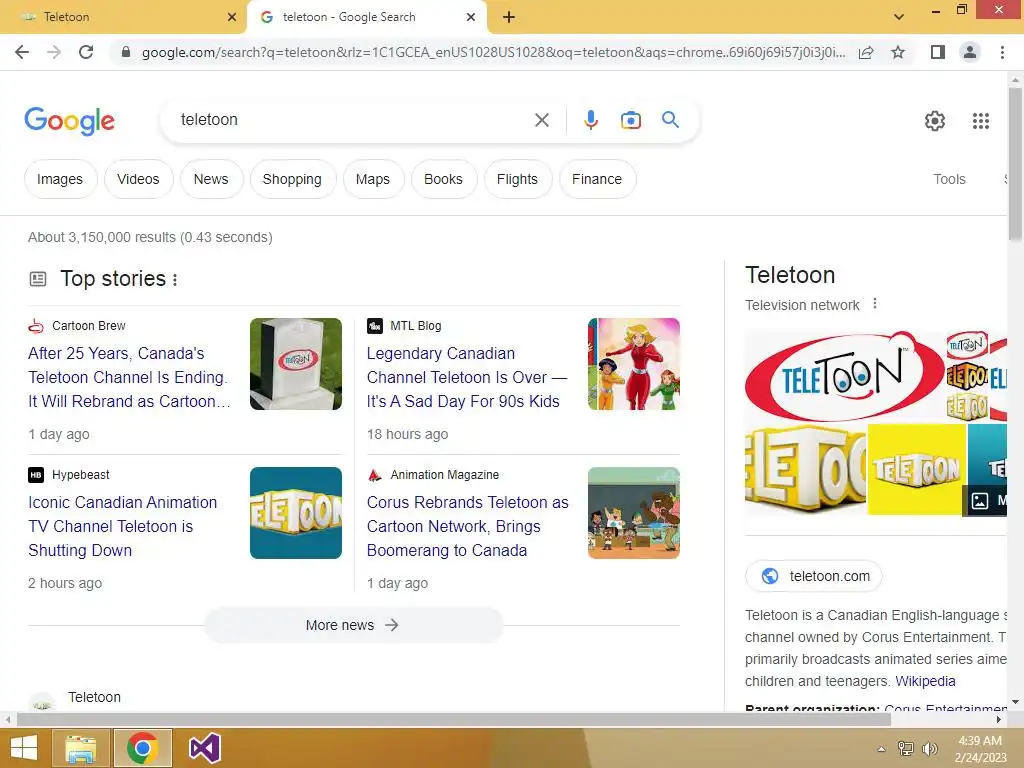1024x768 pixels.
Task: Open File Explorer from taskbar
Action: [80, 748]
